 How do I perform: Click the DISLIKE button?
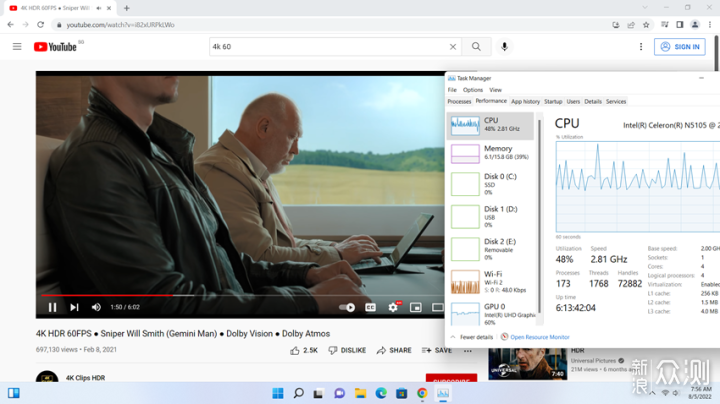click(347, 350)
